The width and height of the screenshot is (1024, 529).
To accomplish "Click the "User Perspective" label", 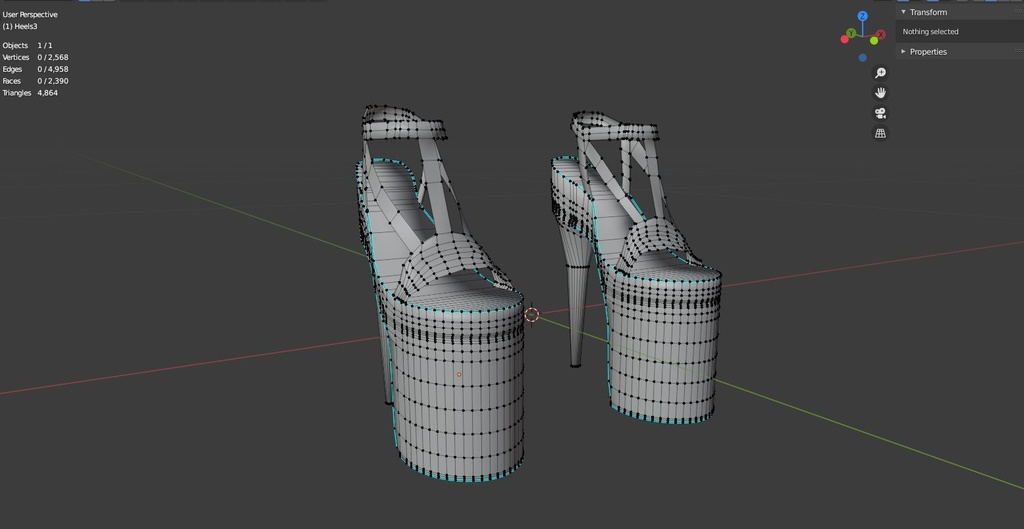I will (30, 14).
